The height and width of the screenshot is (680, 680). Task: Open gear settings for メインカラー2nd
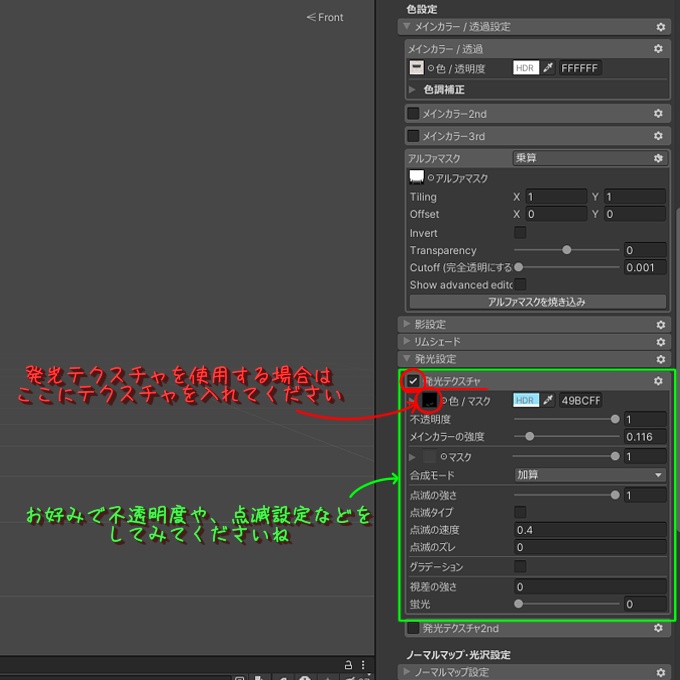(658, 114)
